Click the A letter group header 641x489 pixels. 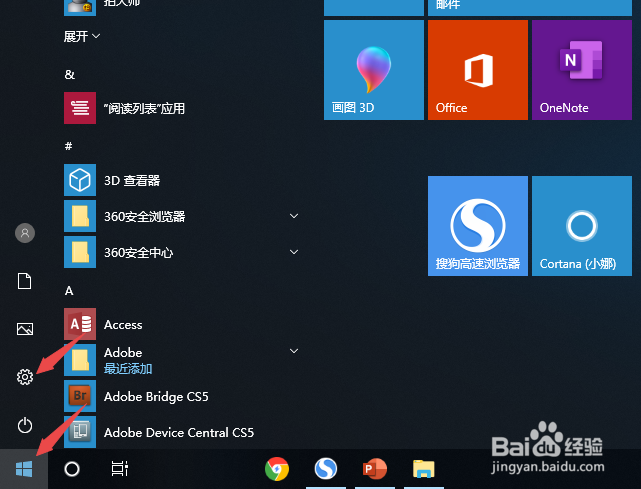(69, 291)
